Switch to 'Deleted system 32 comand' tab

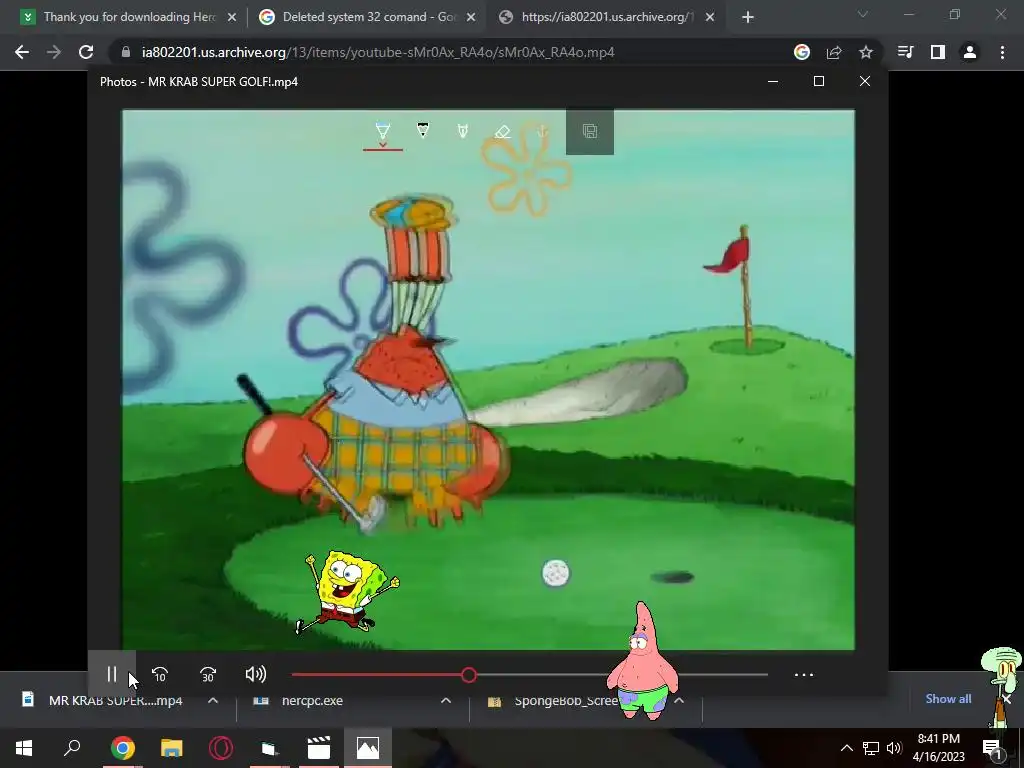pos(369,17)
